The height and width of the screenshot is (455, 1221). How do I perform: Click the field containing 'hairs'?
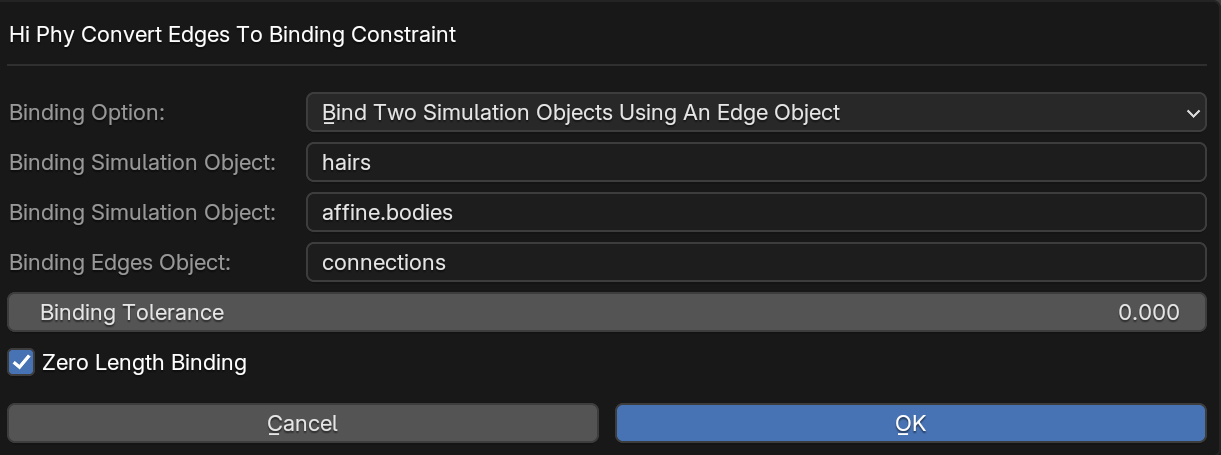coord(755,162)
